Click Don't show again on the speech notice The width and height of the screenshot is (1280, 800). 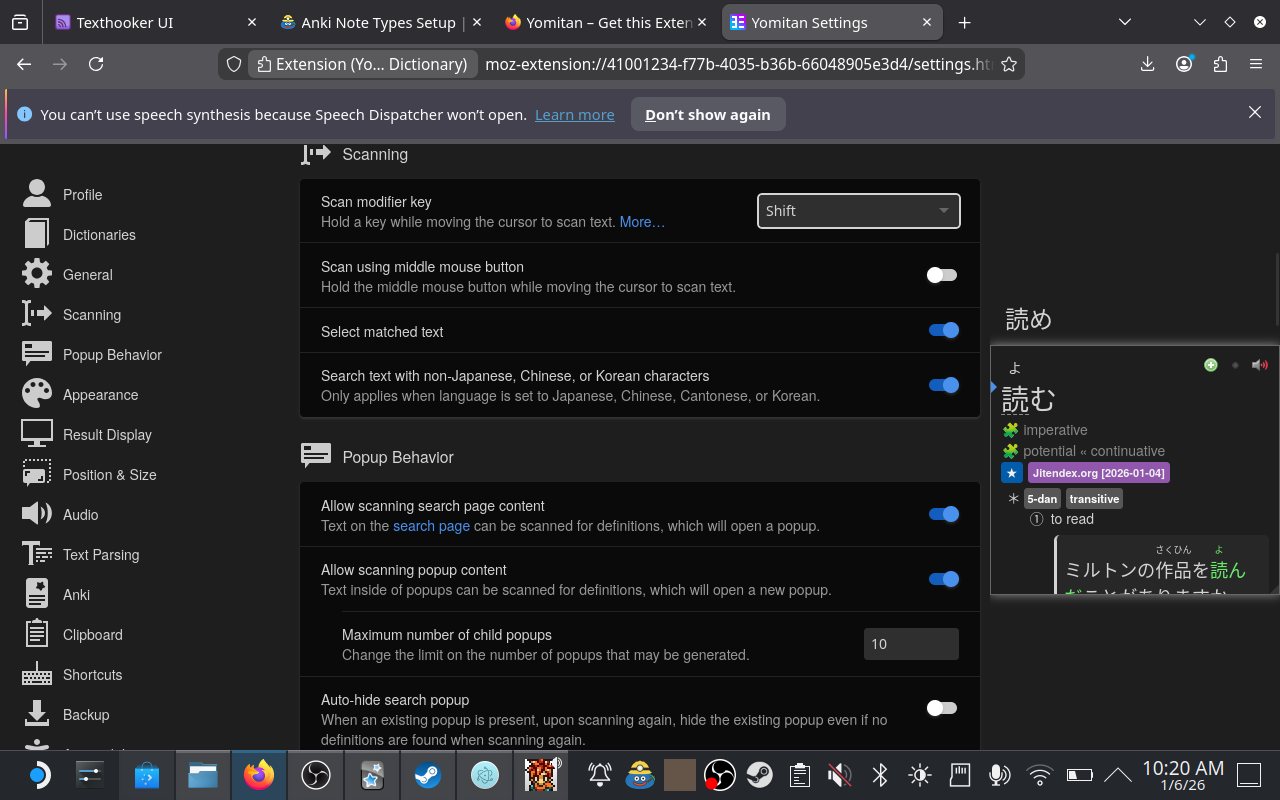[708, 114]
